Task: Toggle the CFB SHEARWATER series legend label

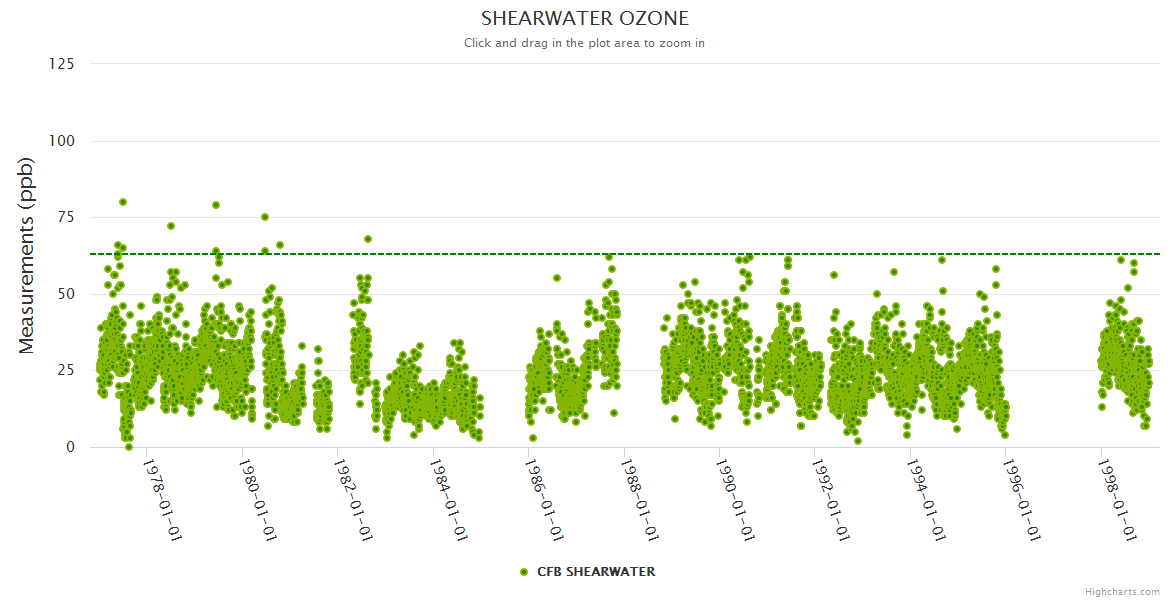Action: (x=596, y=572)
